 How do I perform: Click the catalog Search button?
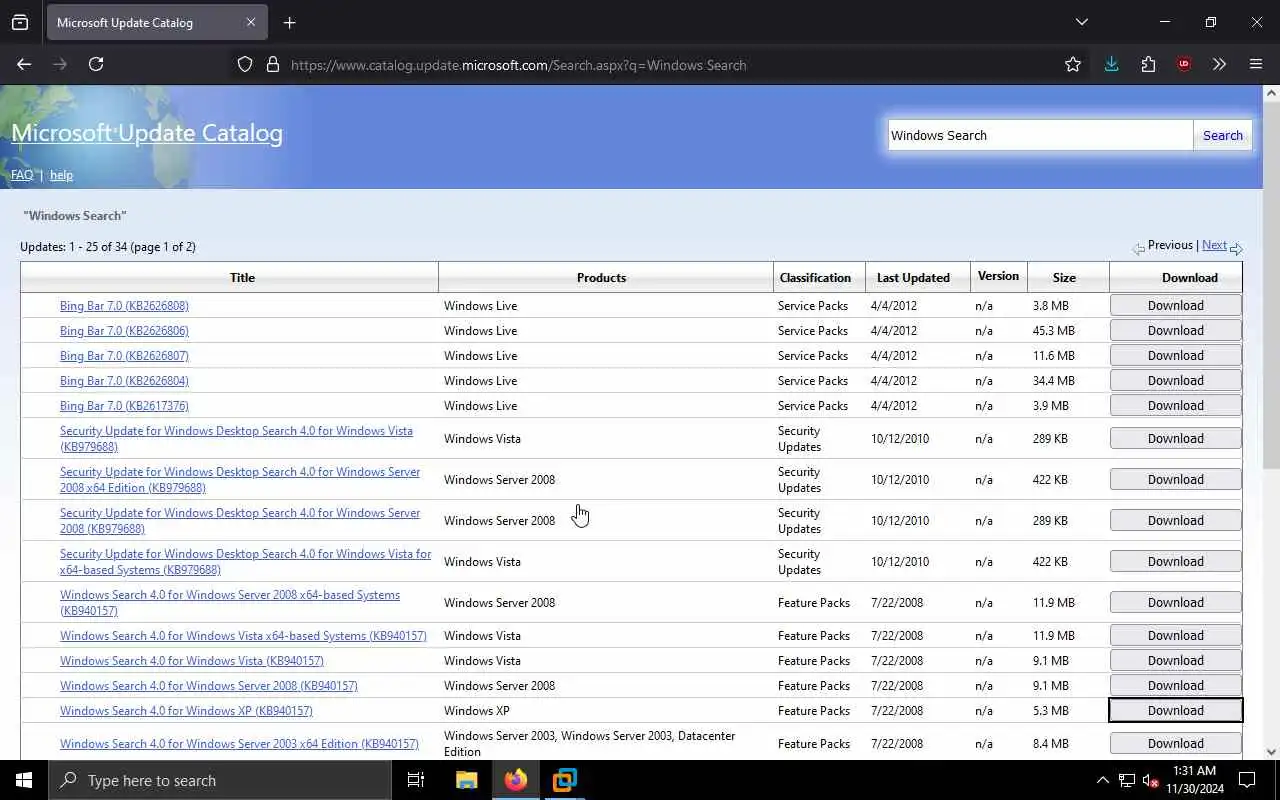click(x=1222, y=135)
